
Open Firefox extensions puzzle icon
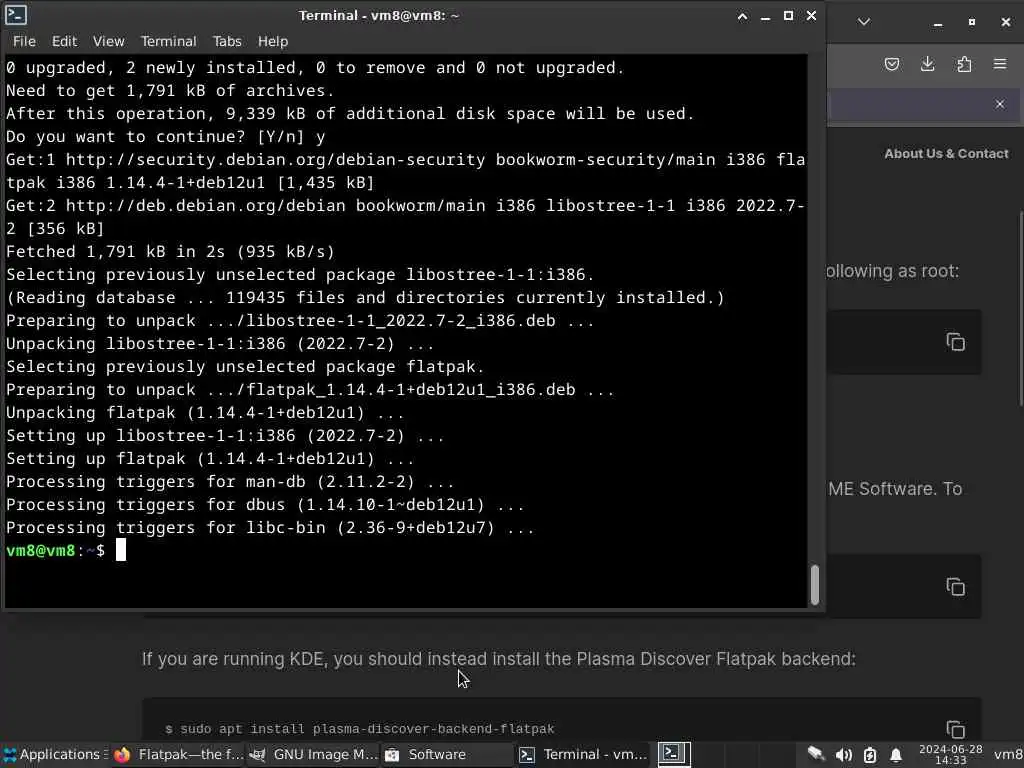964,64
